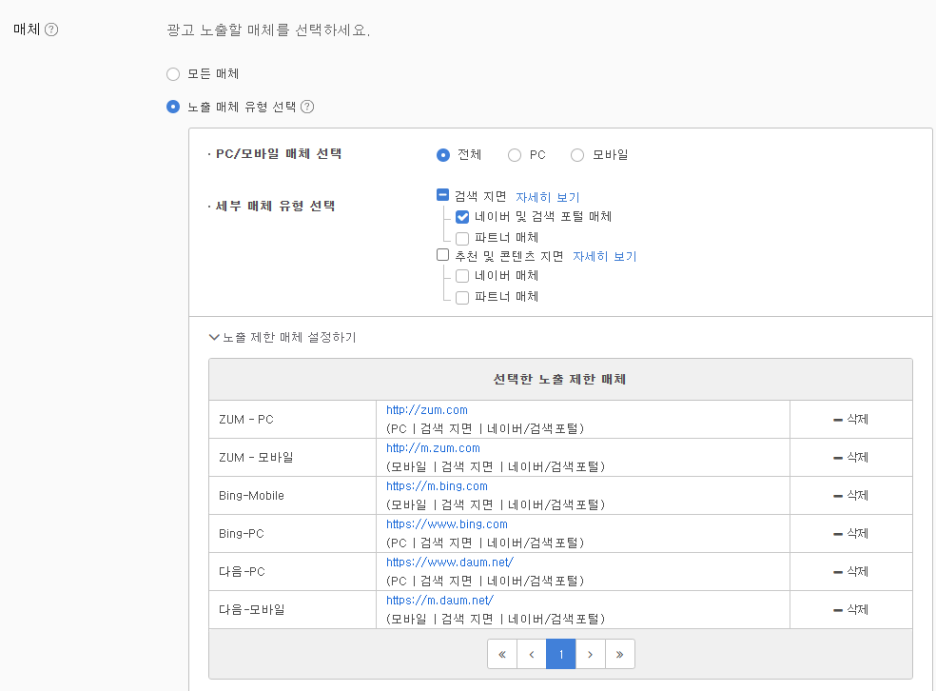Viewport: 936px width, 691px height.
Task: Open 자세히 보기 link for 검색 지면
Action: coord(547,197)
